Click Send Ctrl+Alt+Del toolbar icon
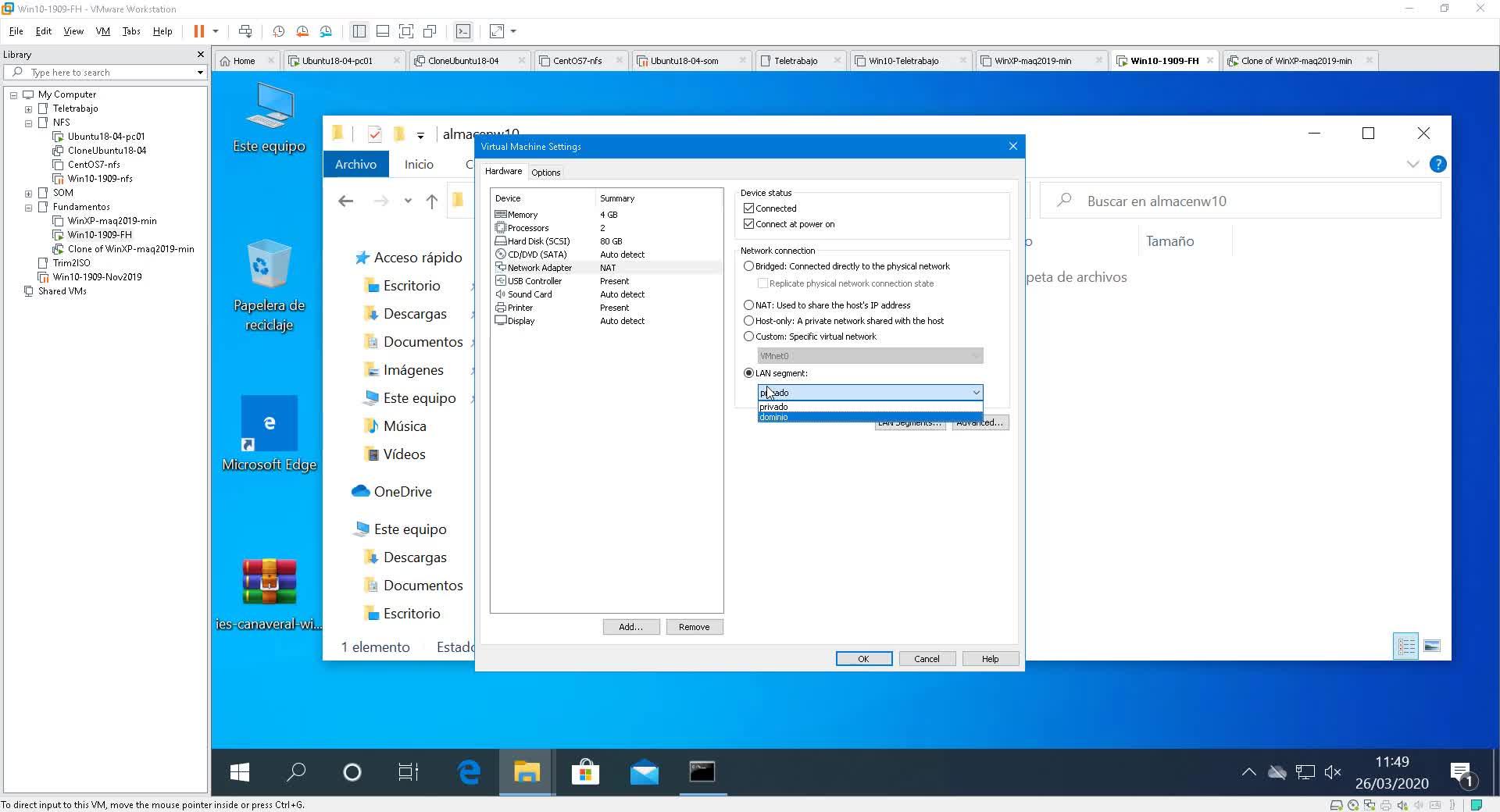This screenshot has width=1500, height=812. pyautogui.click(x=245, y=31)
